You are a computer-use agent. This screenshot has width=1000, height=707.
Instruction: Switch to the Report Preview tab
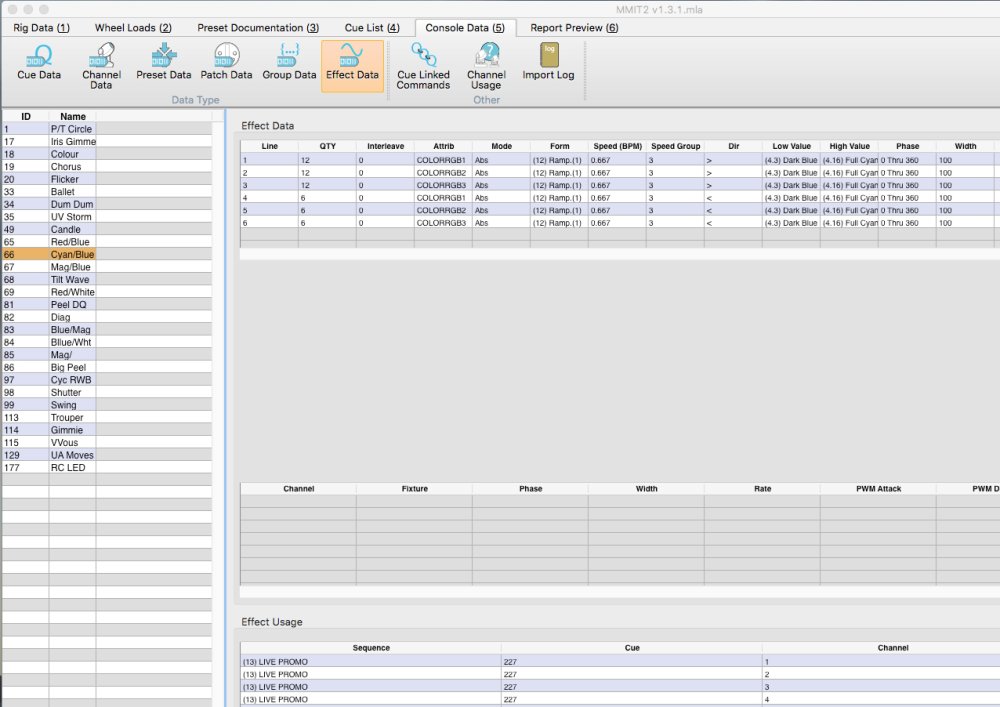click(x=574, y=28)
